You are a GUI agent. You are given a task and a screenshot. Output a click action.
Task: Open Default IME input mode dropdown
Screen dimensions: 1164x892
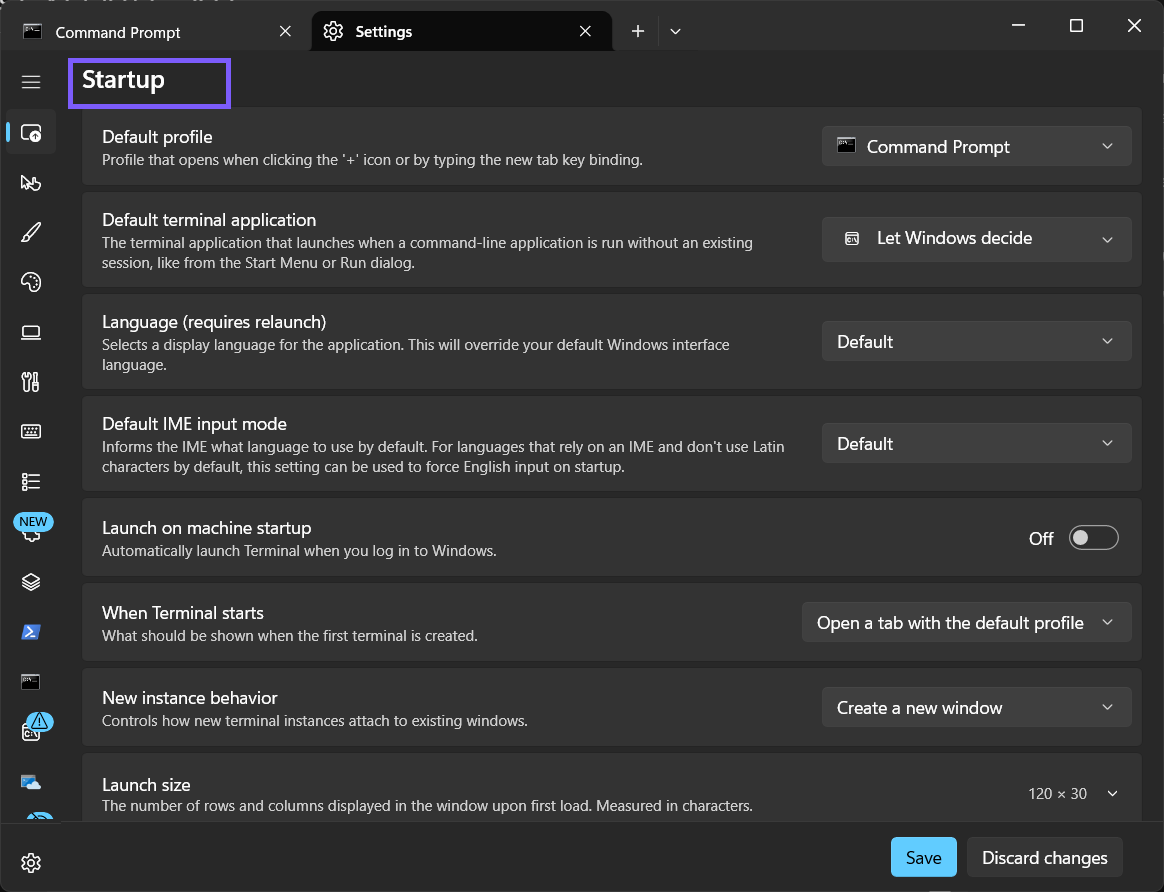[x=976, y=444]
